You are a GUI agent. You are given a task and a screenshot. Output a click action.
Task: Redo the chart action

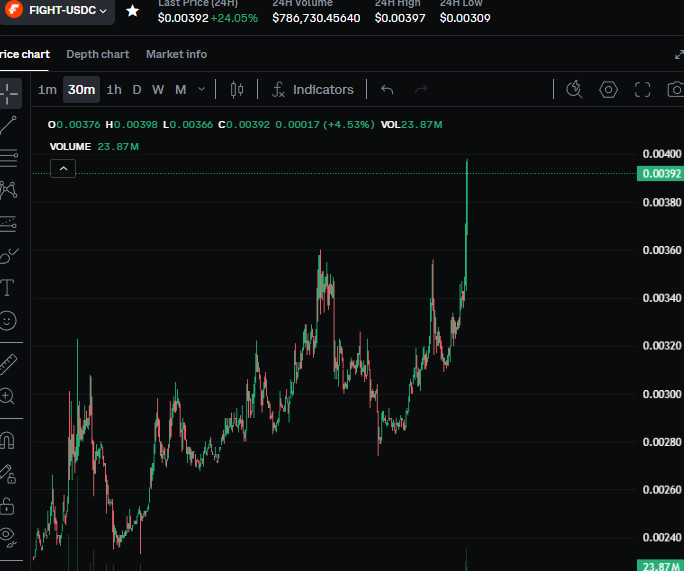[x=421, y=89]
